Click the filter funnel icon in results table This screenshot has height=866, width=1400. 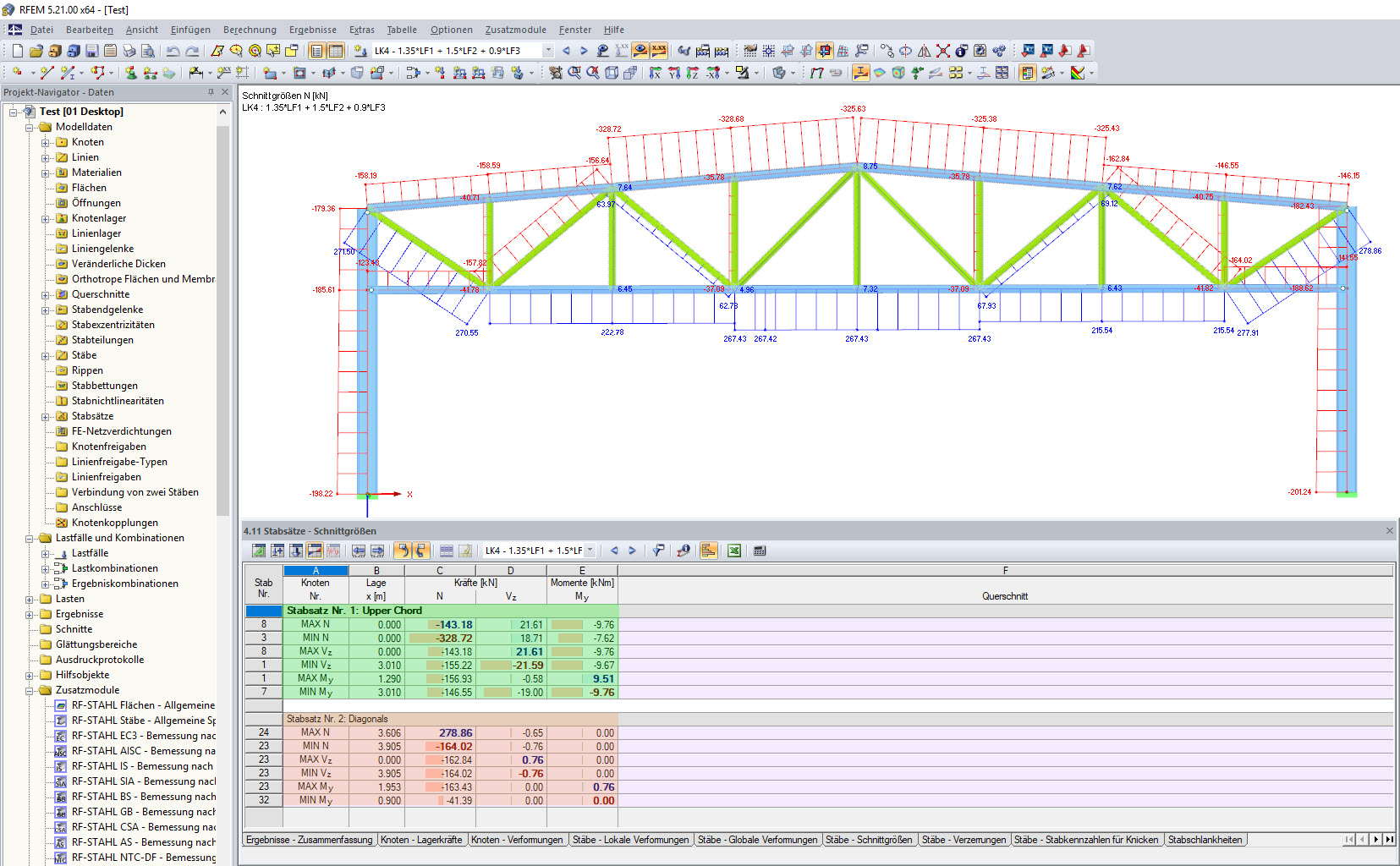tap(658, 551)
